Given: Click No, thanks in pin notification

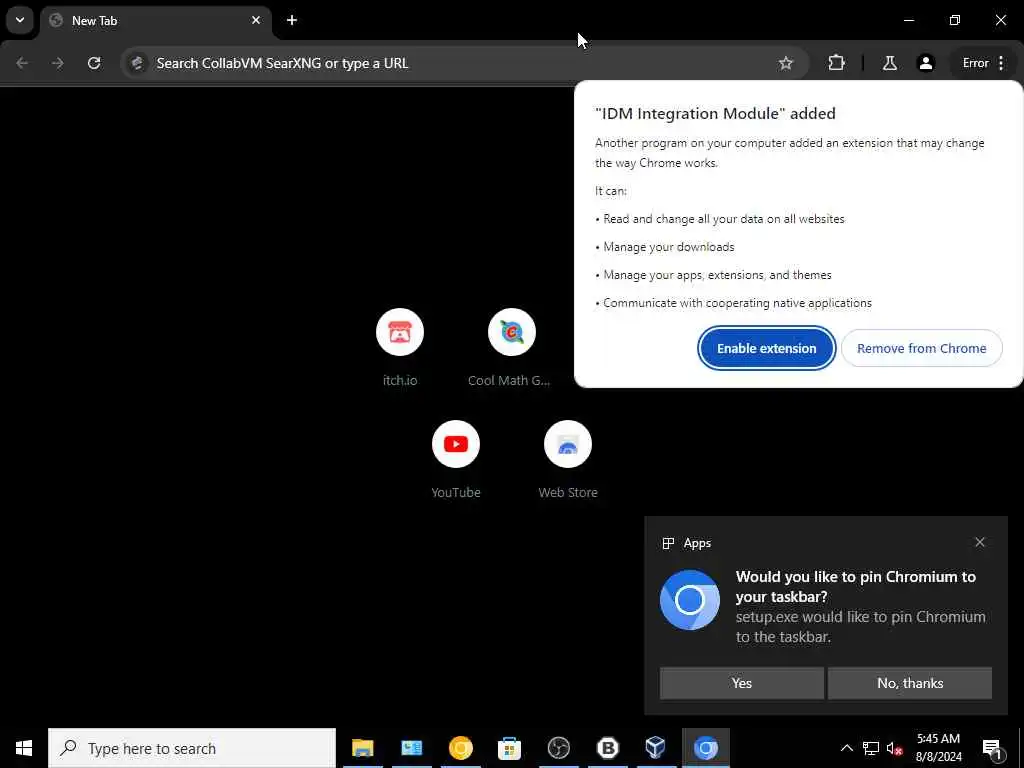Looking at the screenshot, I should [910, 683].
